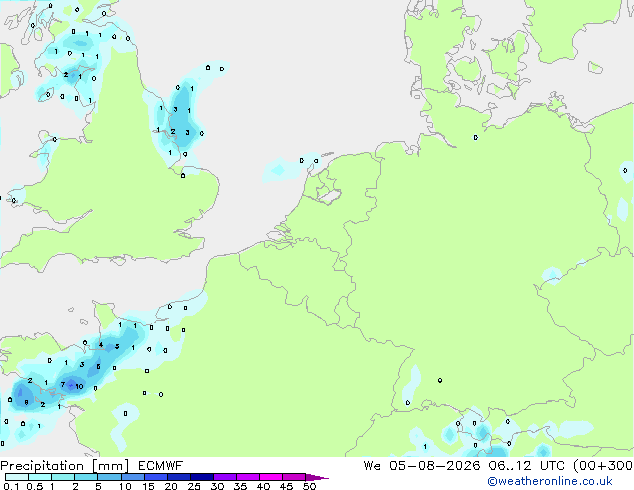Screen dimensions: 634x490
Task: Click the "ECMWF" model label
Action: pos(161,466)
